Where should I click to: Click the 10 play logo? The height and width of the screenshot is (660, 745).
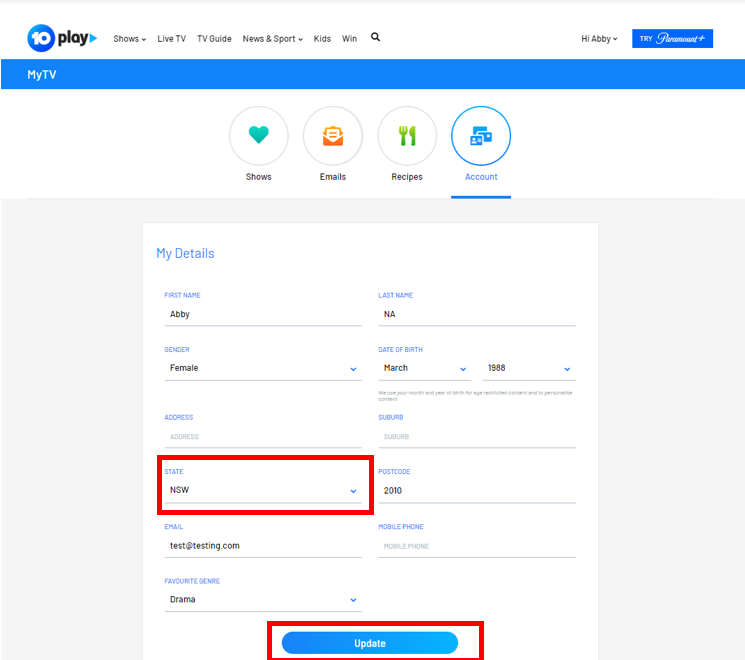(62, 38)
